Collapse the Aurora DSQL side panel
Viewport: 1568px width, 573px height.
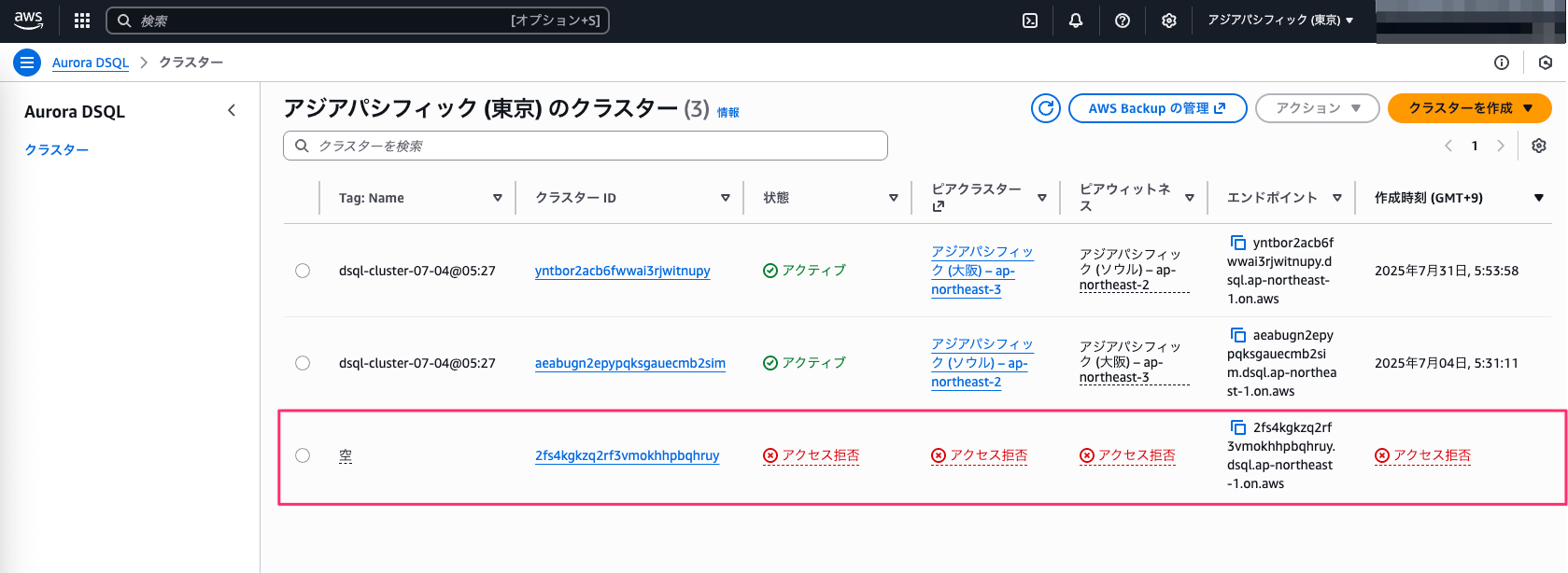coord(232,111)
